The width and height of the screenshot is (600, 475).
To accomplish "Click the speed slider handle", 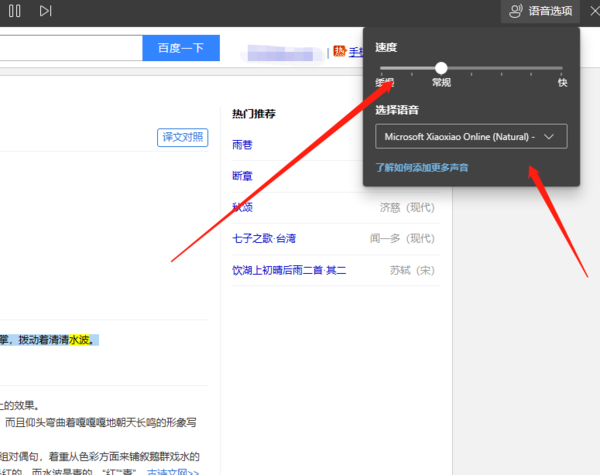I will click(441, 68).
